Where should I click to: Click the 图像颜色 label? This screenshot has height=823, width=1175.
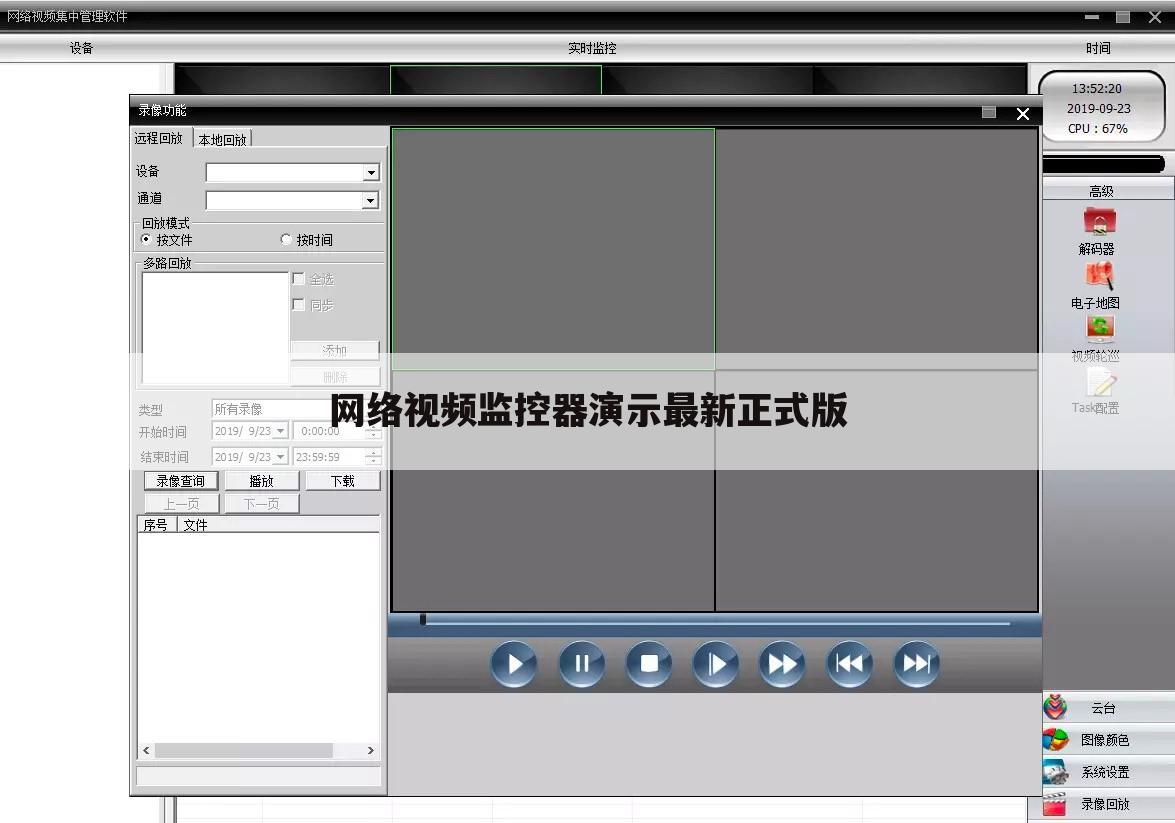tap(1105, 740)
